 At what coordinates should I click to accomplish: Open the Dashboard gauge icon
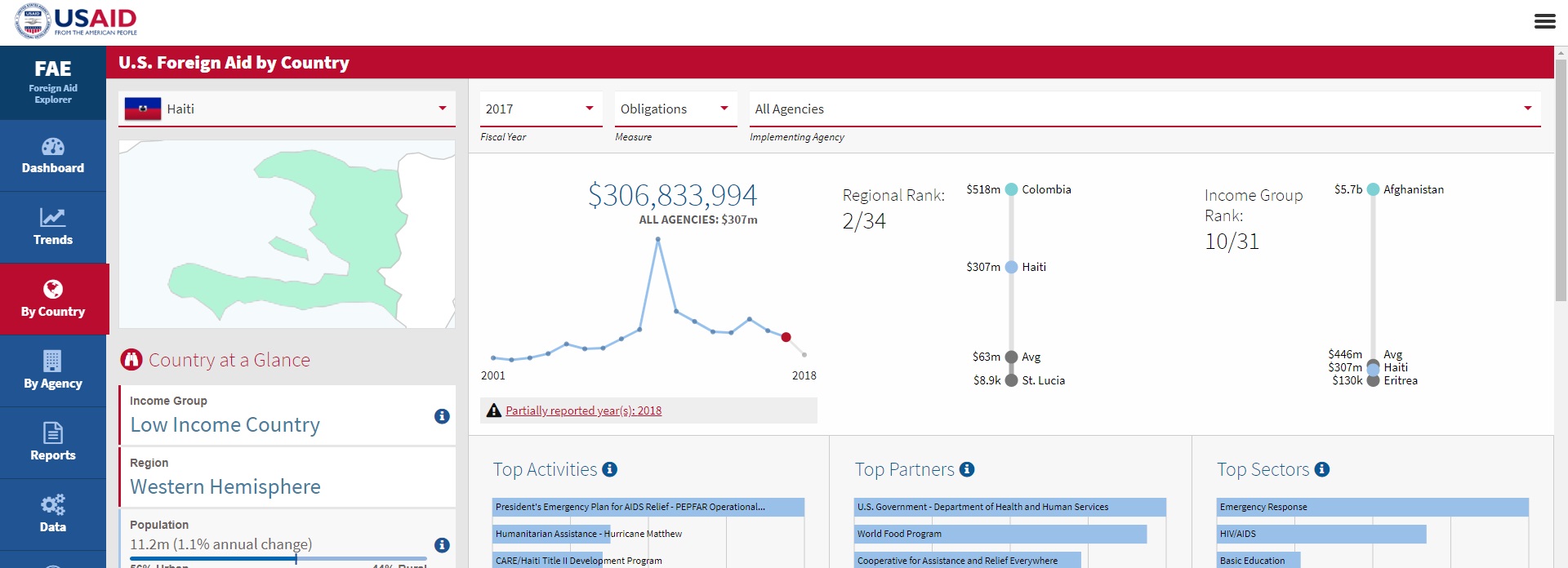pos(53,147)
